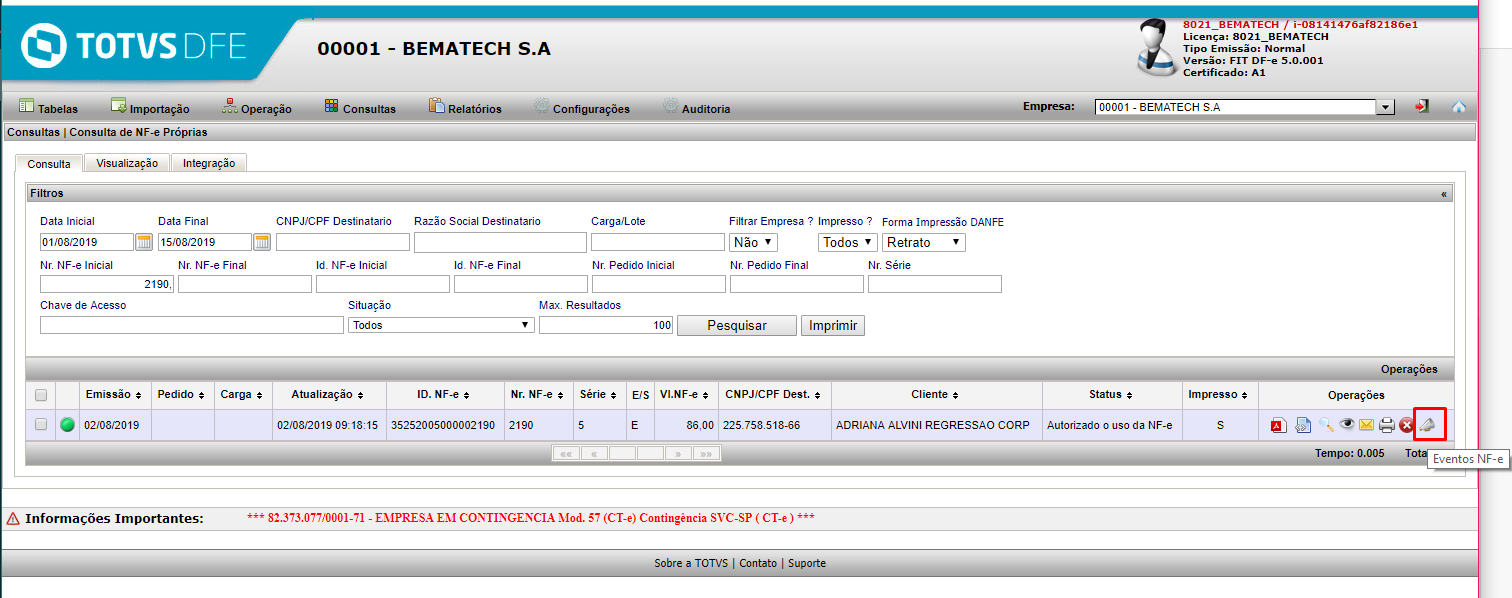Switch to Visualização tab
Viewport: 1512px width, 598px height.
(127, 163)
